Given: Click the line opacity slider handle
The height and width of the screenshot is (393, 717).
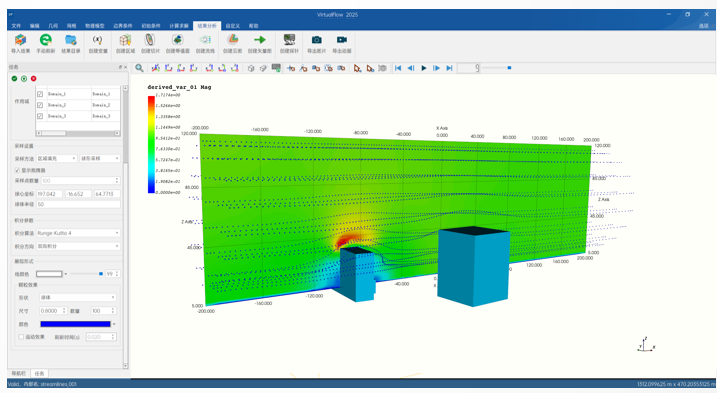Looking at the screenshot, I should [x=101, y=274].
